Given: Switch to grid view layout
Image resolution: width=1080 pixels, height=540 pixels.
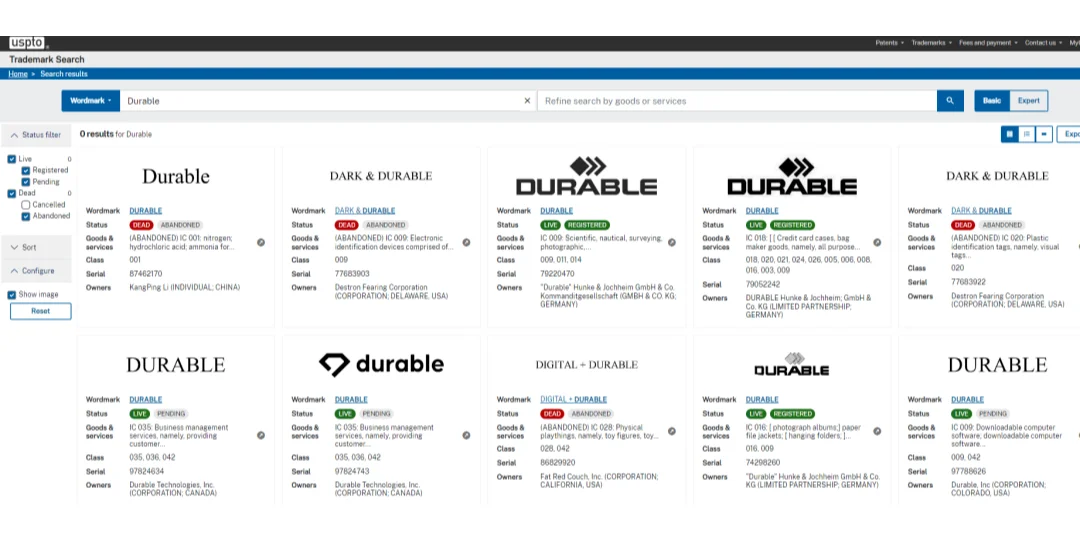Looking at the screenshot, I should point(1010,134).
